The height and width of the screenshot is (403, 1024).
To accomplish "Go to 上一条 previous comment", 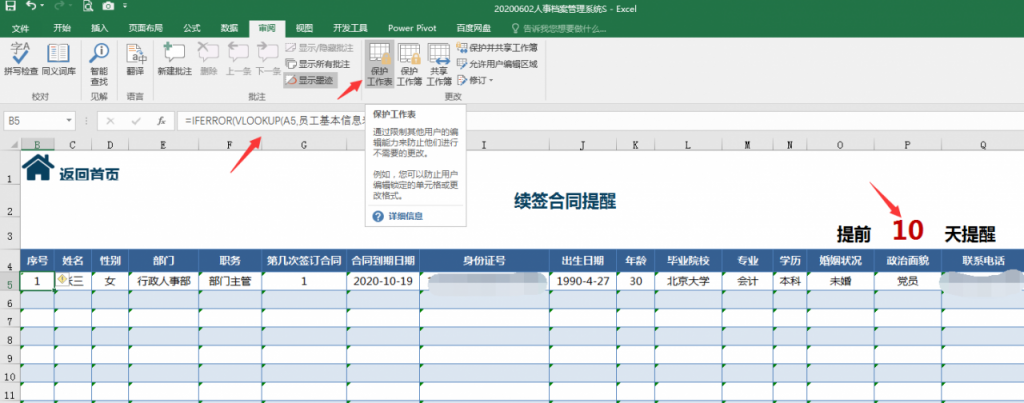I will point(238,59).
